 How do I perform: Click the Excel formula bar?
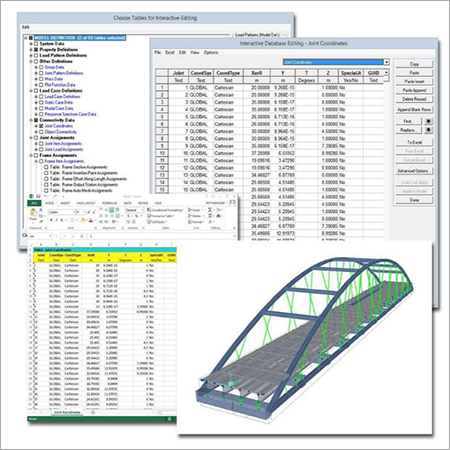click(x=162, y=236)
